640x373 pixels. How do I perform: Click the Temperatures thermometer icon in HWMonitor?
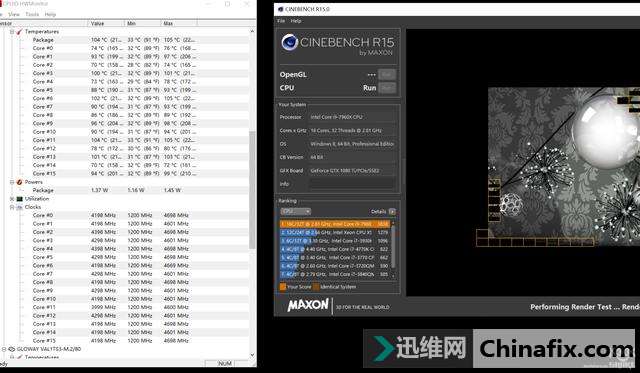pos(19,31)
